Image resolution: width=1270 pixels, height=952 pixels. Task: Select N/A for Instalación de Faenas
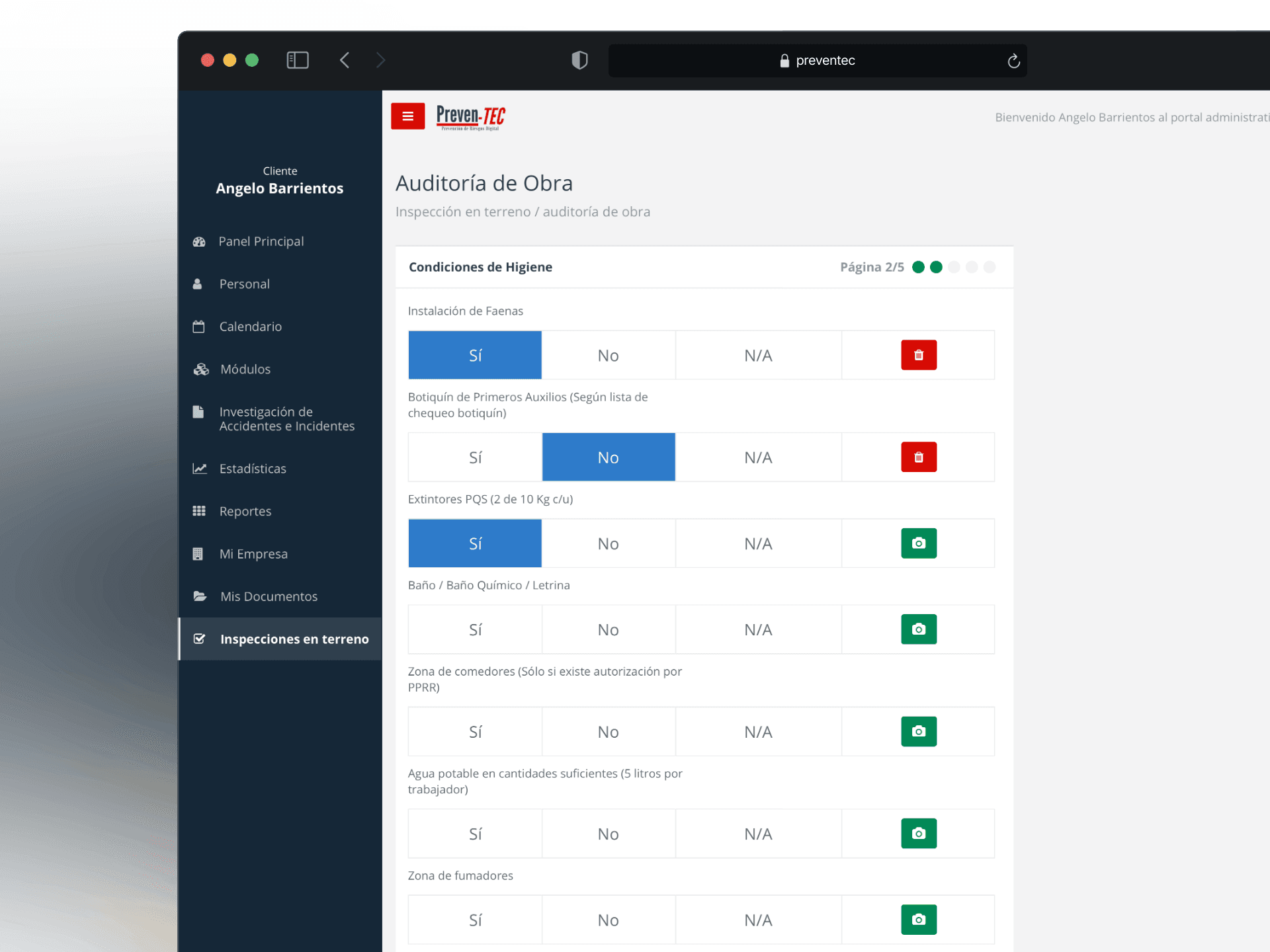(758, 355)
